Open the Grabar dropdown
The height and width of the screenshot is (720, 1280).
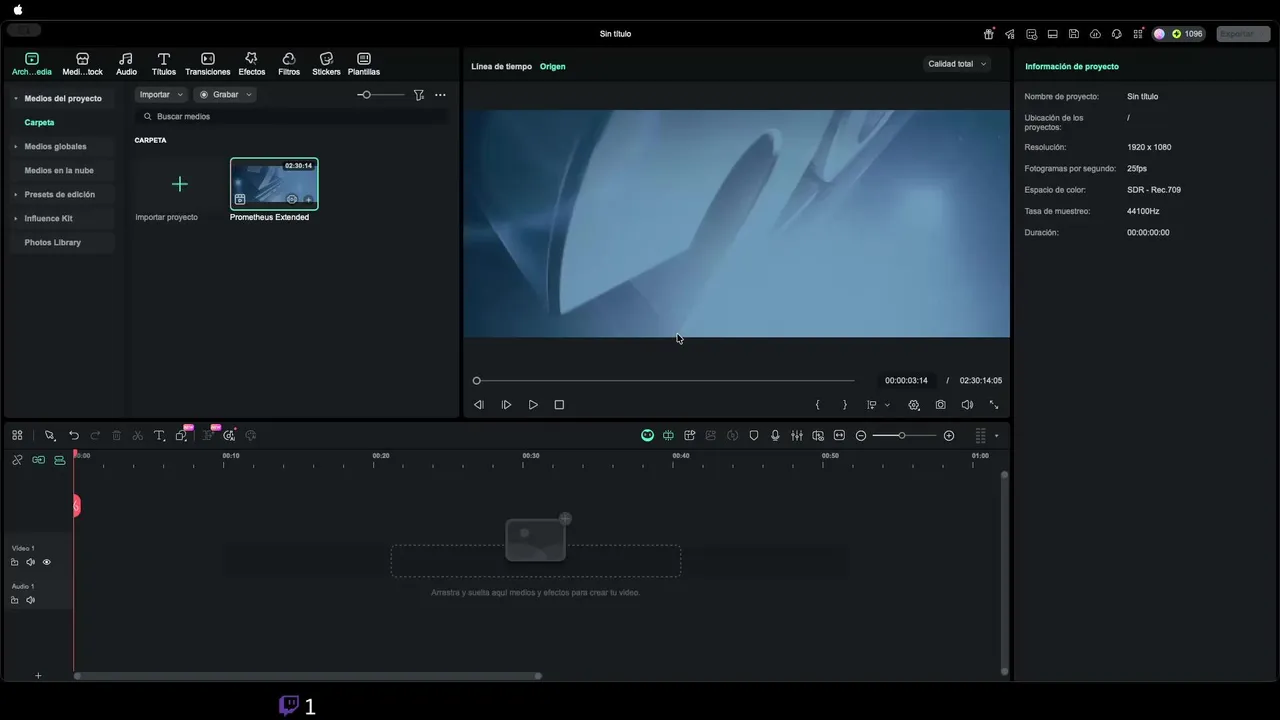pos(226,95)
